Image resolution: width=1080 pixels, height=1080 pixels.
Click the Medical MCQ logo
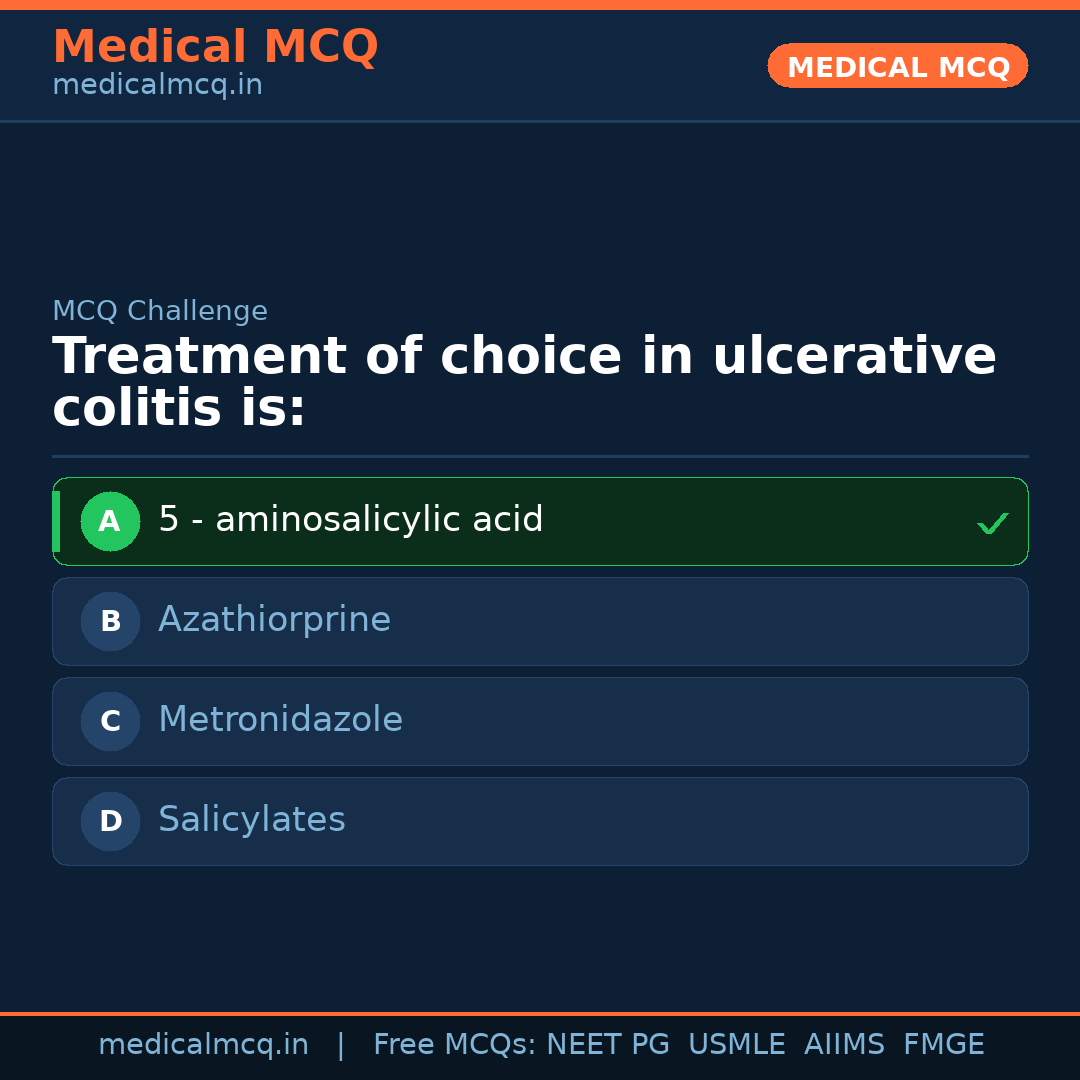215,46
